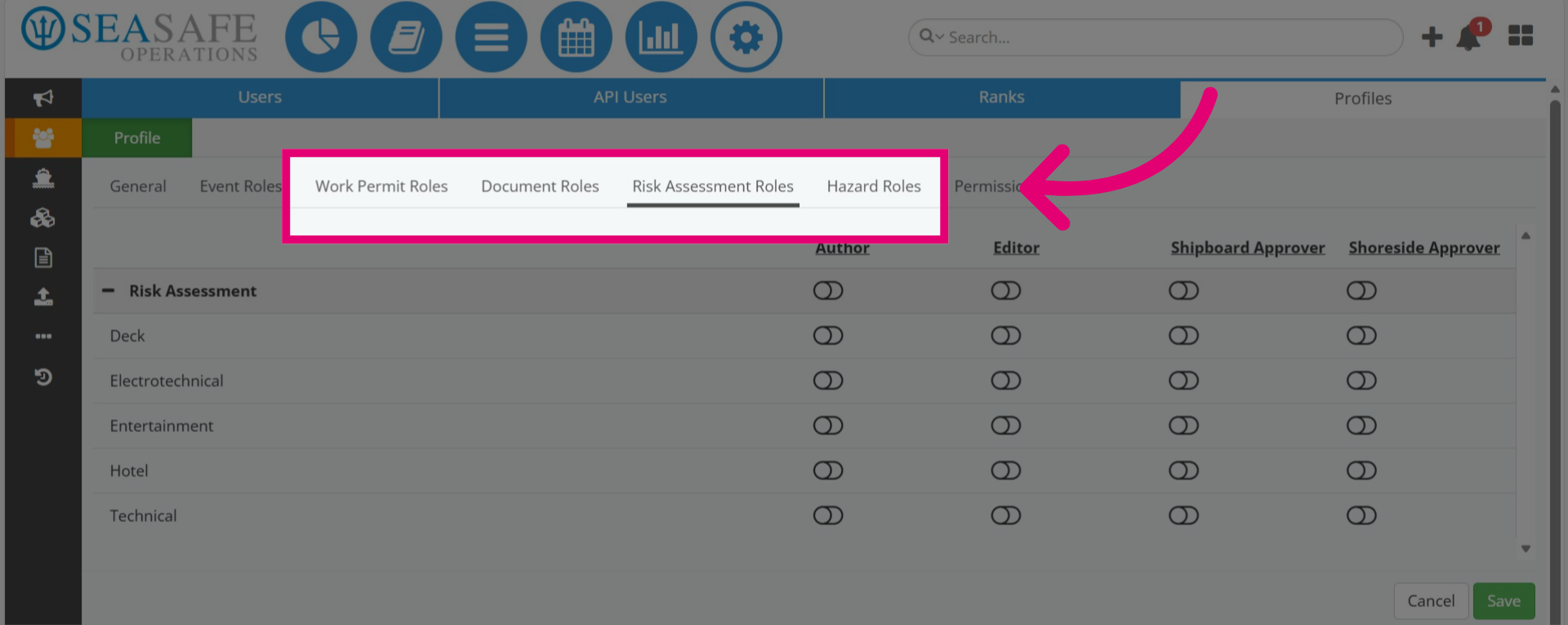The height and width of the screenshot is (625, 1568).
Task: Open the cubes sidebar icon
Action: tap(43, 217)
